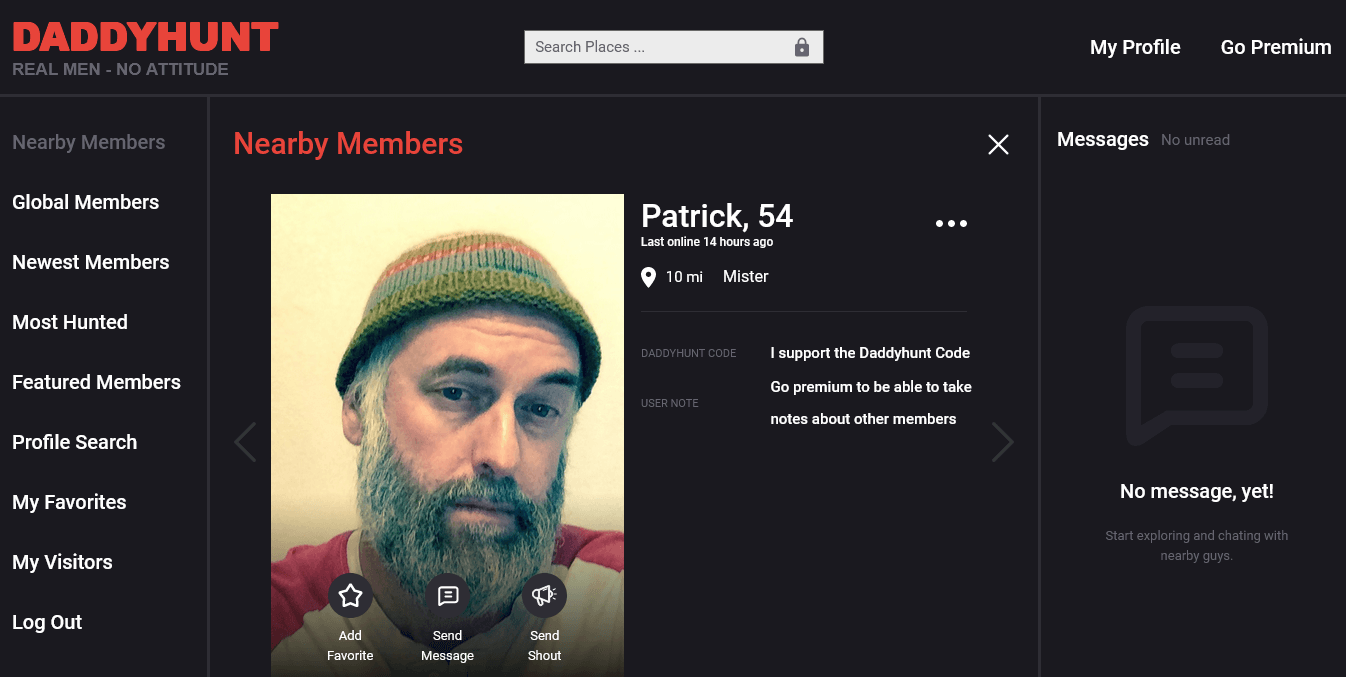
Task: Open Global Members in the sidebar
Action: [86, 202]
